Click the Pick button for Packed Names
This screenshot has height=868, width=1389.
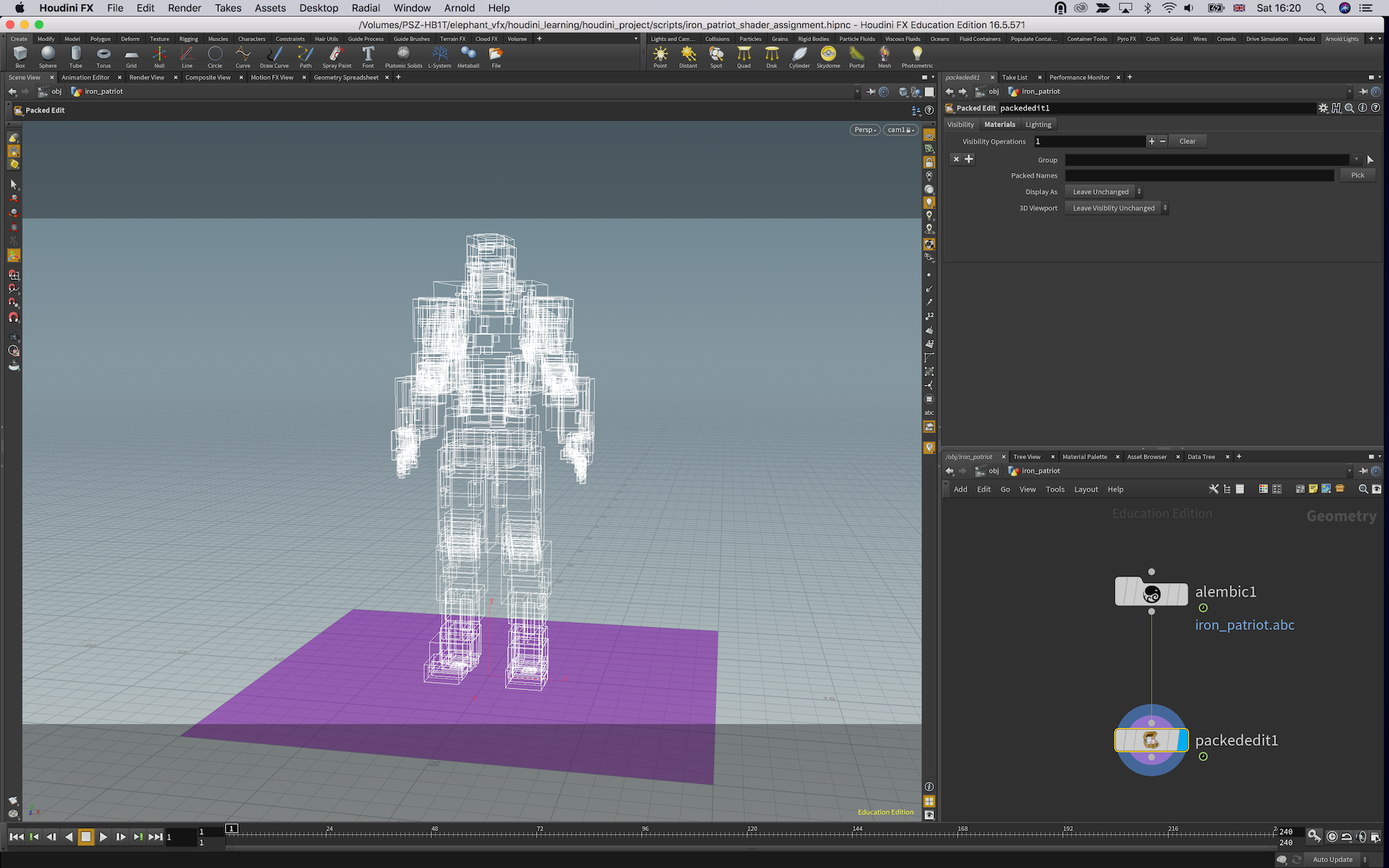(x=1357, y=175)
